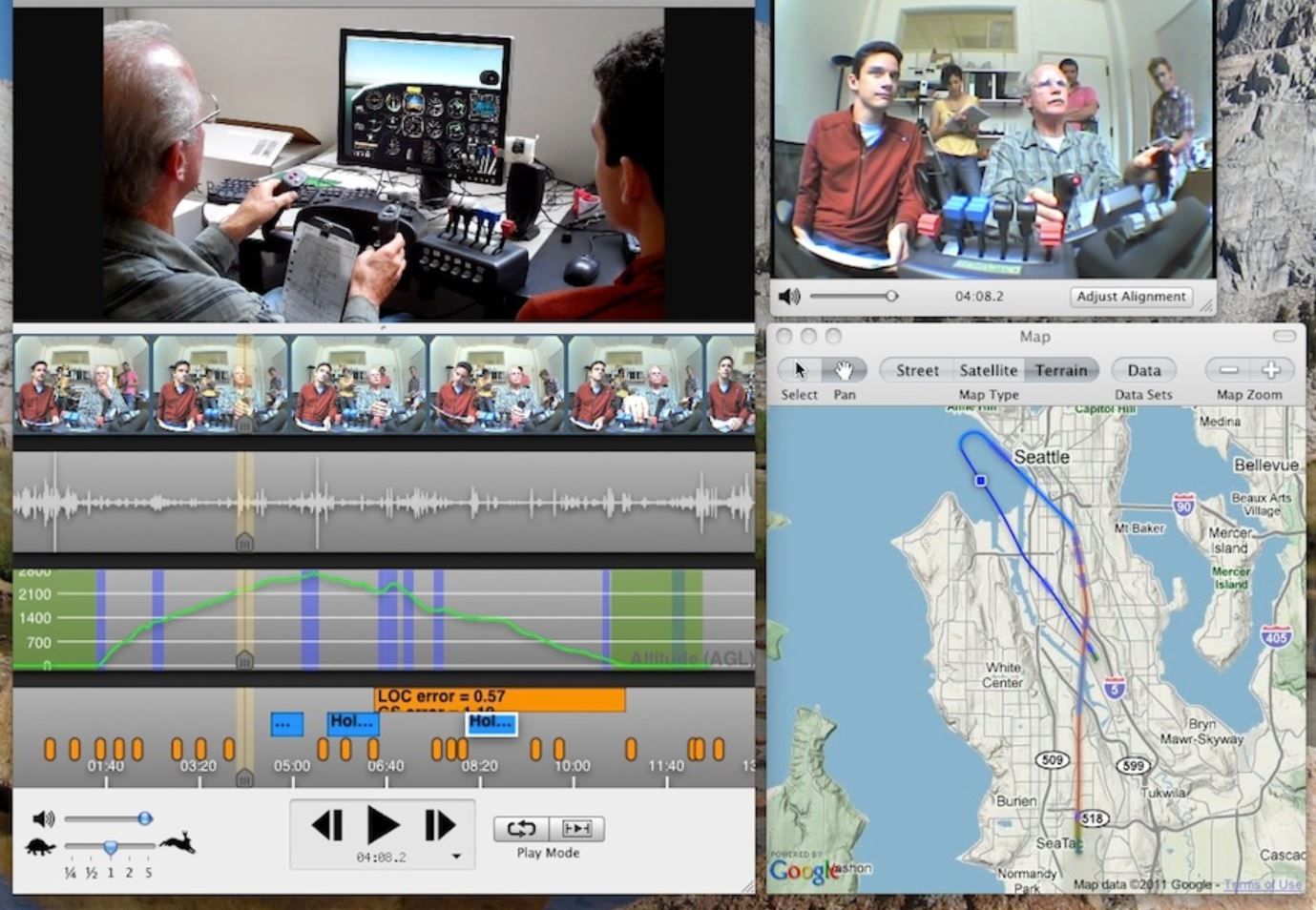Click the playhead handle on audio waveform
Screen dimensions: 1316x910
(x=244, y=541)
